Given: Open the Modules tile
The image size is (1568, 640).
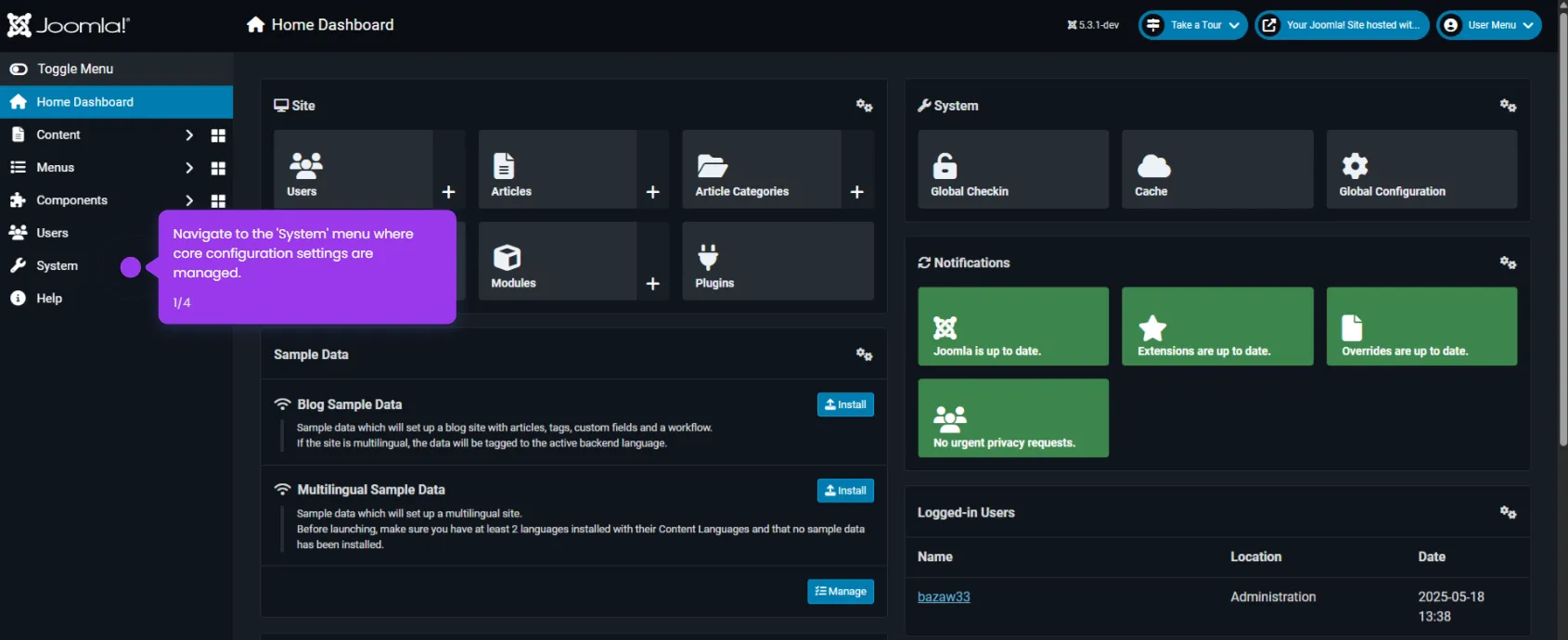Looking at the screenshot, I should pyautogui.click(x=557, y=261).
